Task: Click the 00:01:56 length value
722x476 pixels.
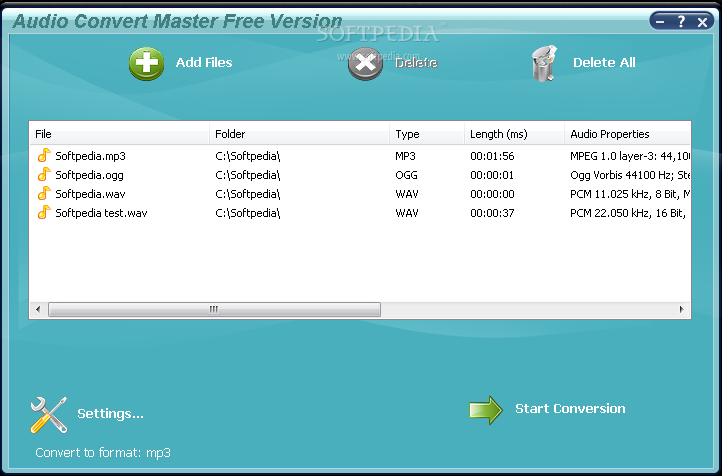Action: [x=492, y=156]
